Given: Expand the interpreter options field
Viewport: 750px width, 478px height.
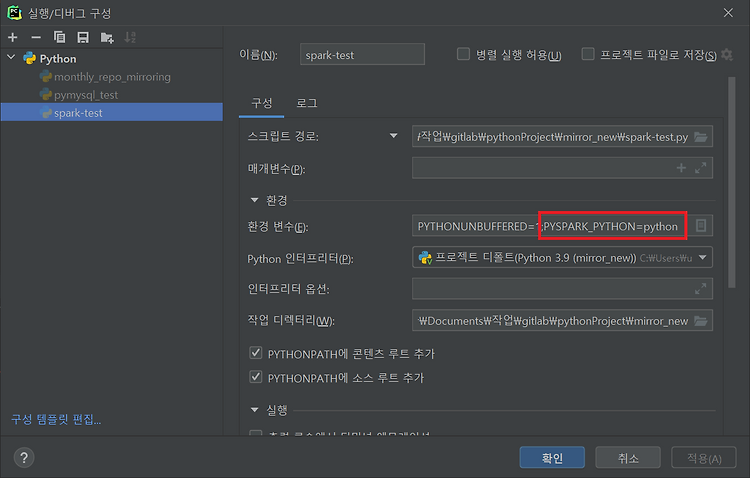Looking at the screenshot, I should pos(701,289).
